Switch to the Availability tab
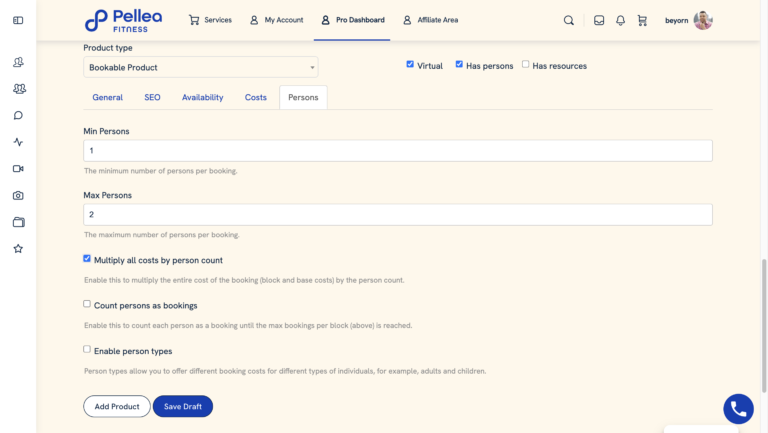The width and height of the screenshot is (768, 433). coord(203,97)
